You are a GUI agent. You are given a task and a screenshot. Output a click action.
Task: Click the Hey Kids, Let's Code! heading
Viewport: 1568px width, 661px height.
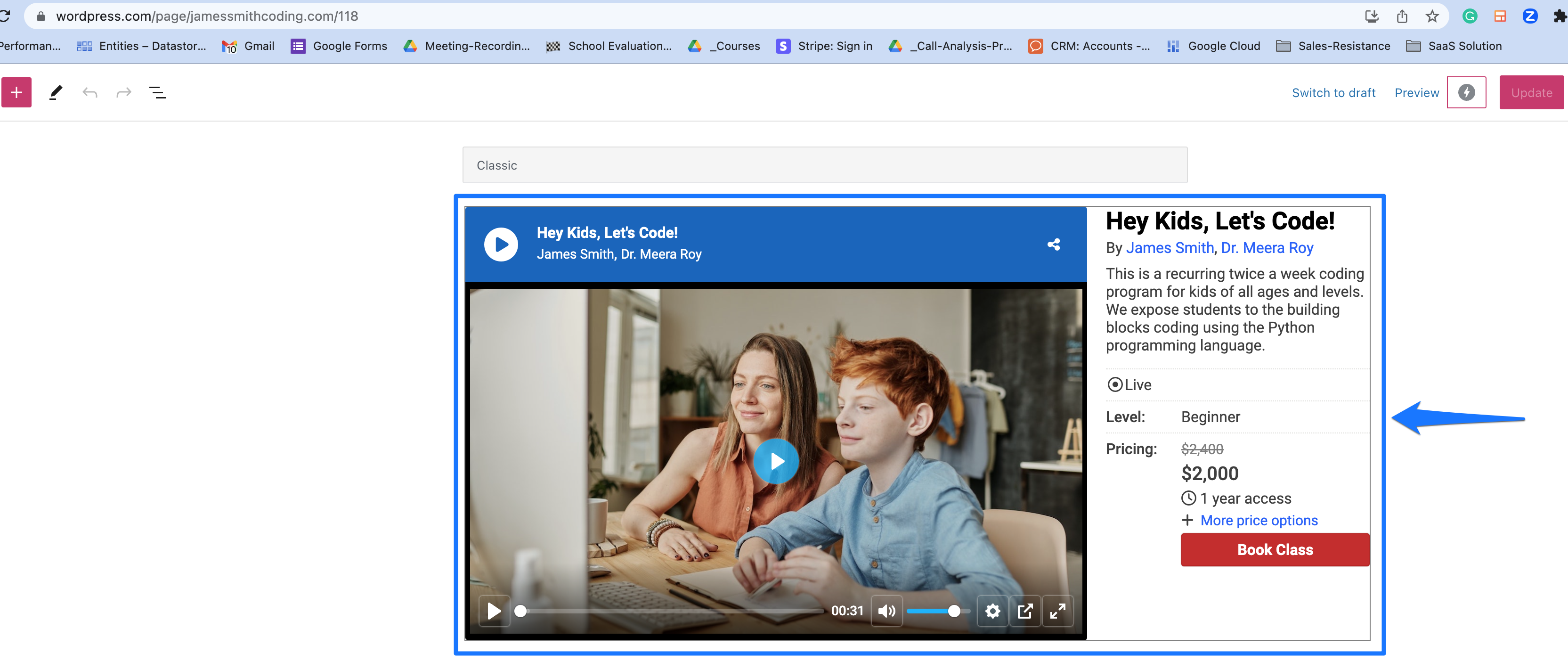[x=1220, y=221]
